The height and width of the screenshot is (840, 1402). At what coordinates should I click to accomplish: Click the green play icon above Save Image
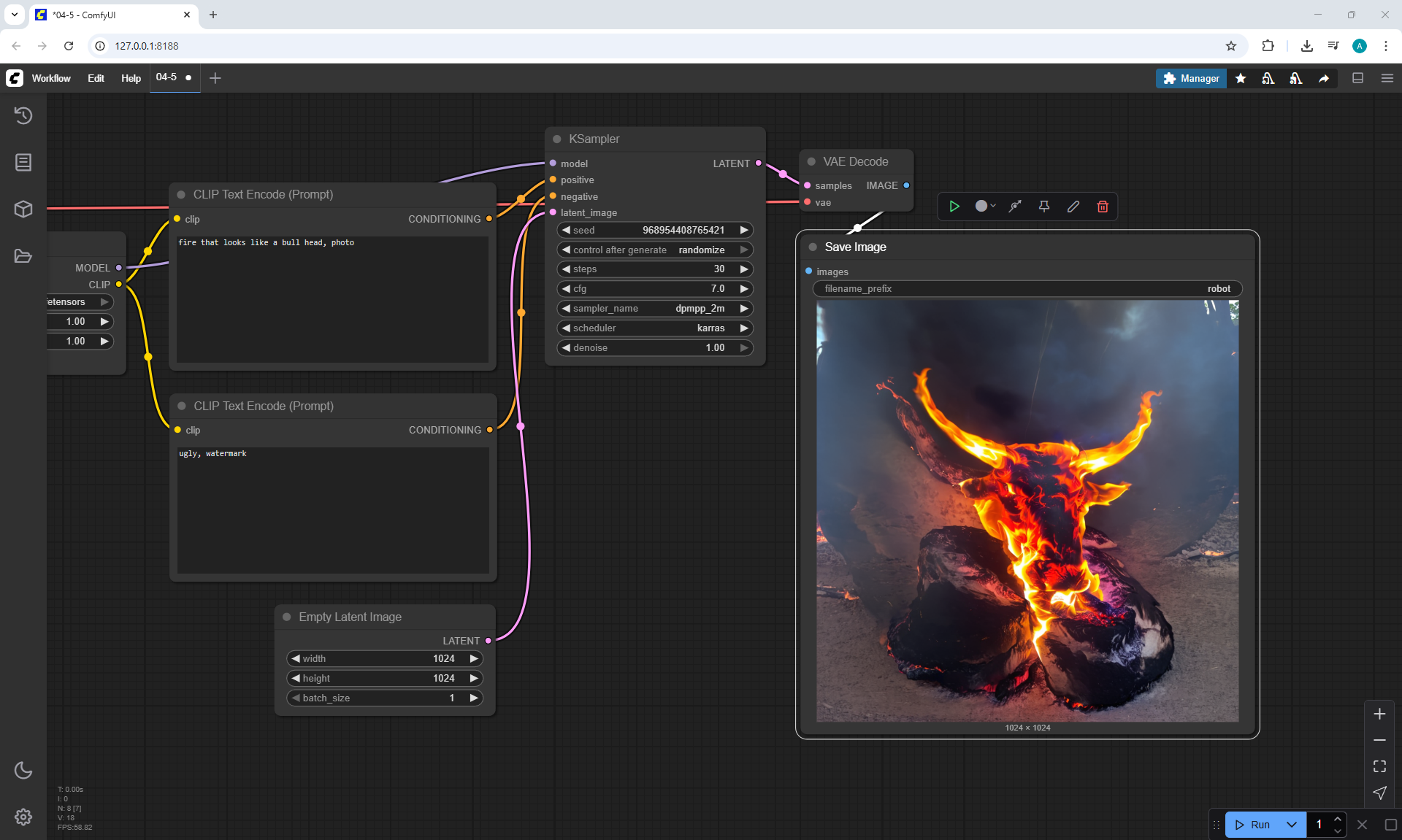pyautogui.click(x=954, y=207)
